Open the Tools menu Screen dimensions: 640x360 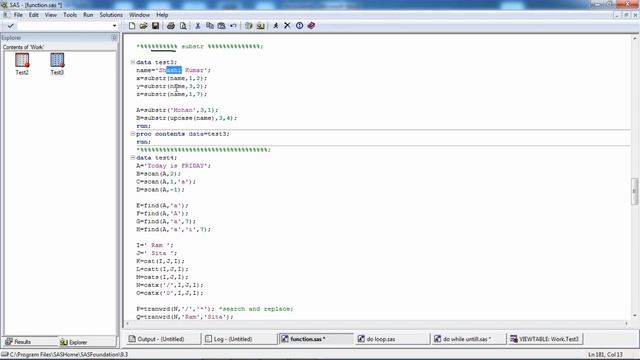pyautogui.click(x=70, y=15)
